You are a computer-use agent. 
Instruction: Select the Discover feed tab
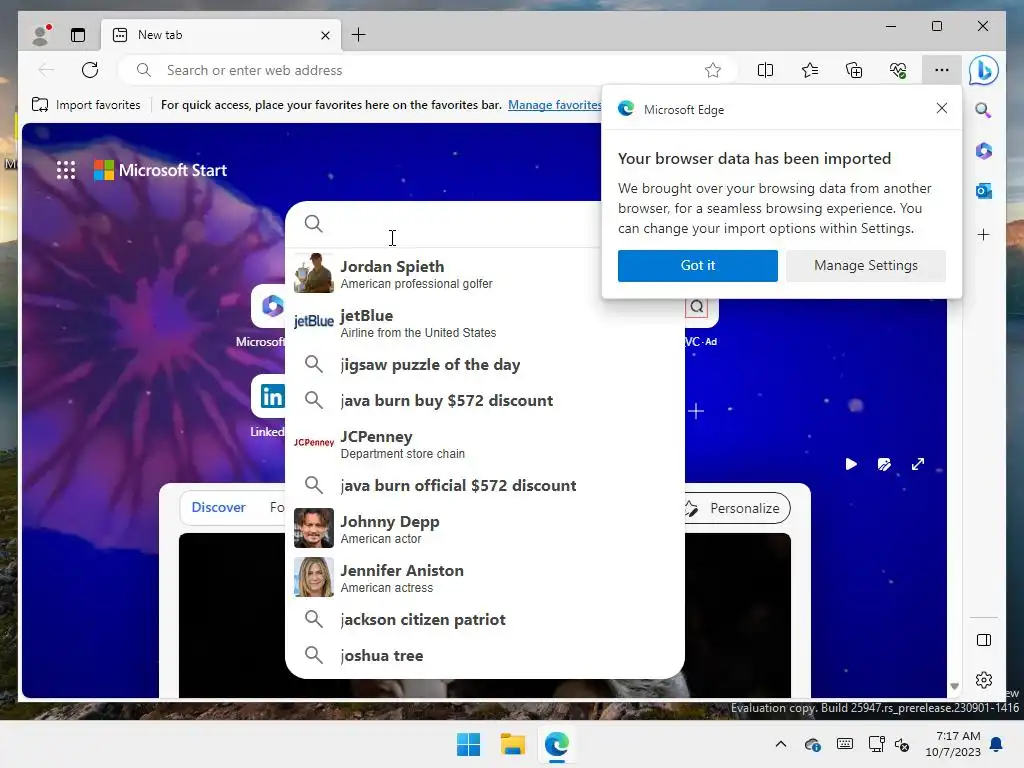pyautogui.click(x=218, y=507)
